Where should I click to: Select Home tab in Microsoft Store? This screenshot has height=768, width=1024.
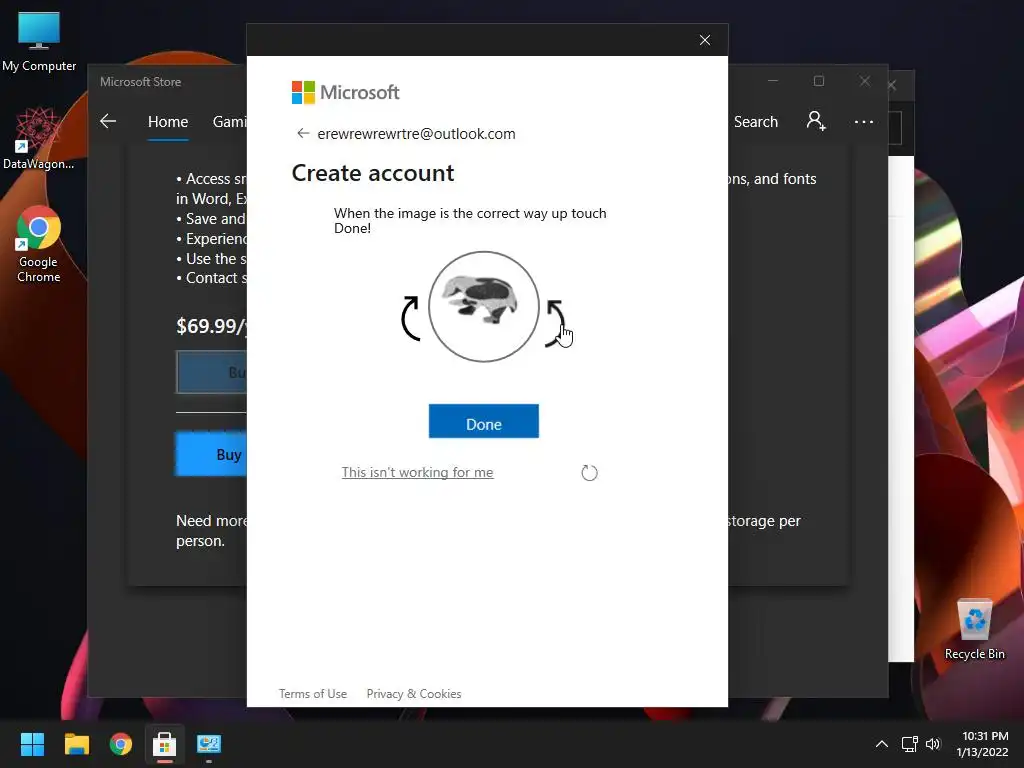click(x=168, y=122)
